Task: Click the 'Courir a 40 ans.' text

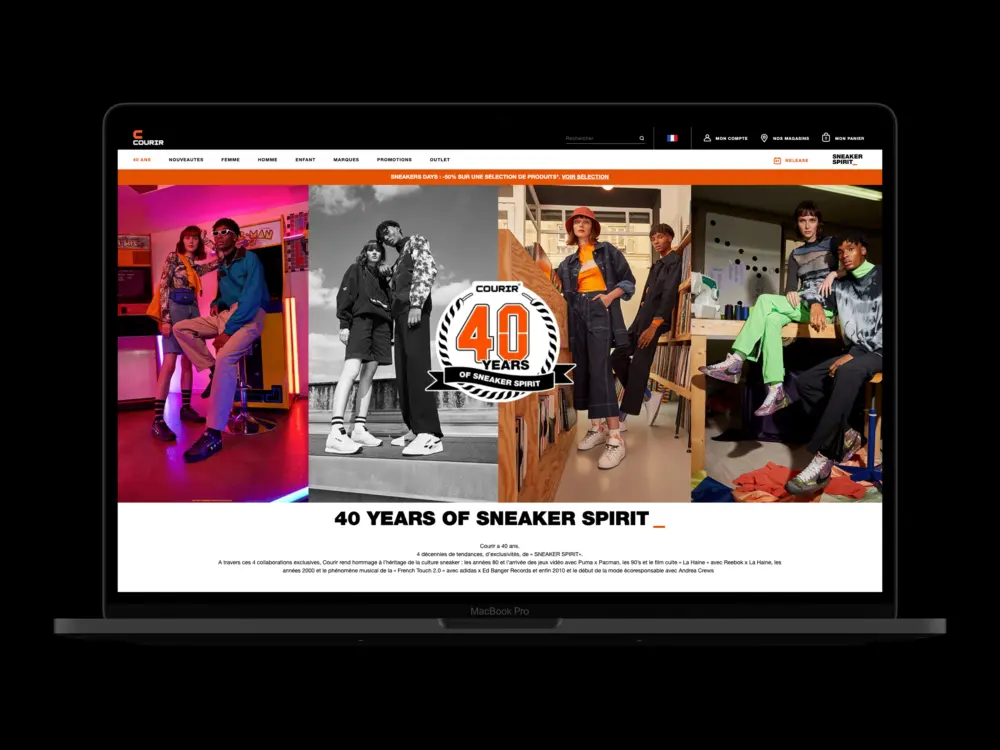Action: coord(499,547)
